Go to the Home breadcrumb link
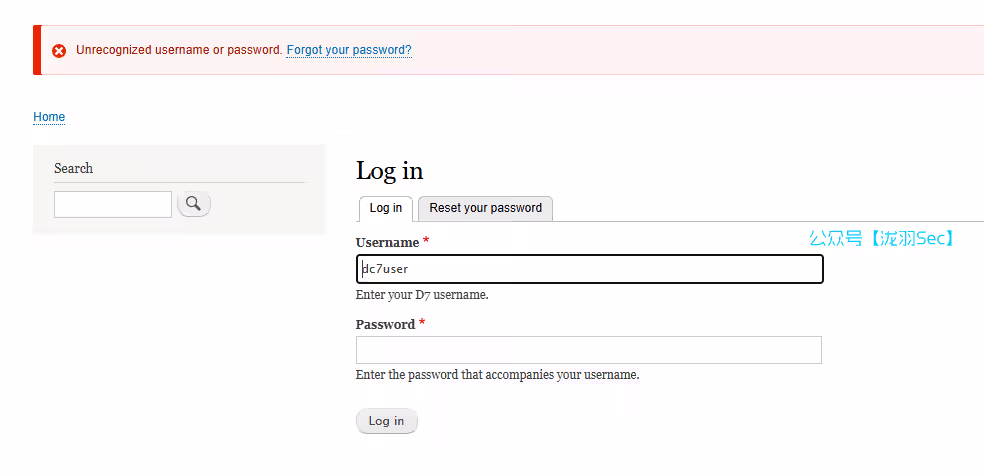 click(x=49, y=117)
